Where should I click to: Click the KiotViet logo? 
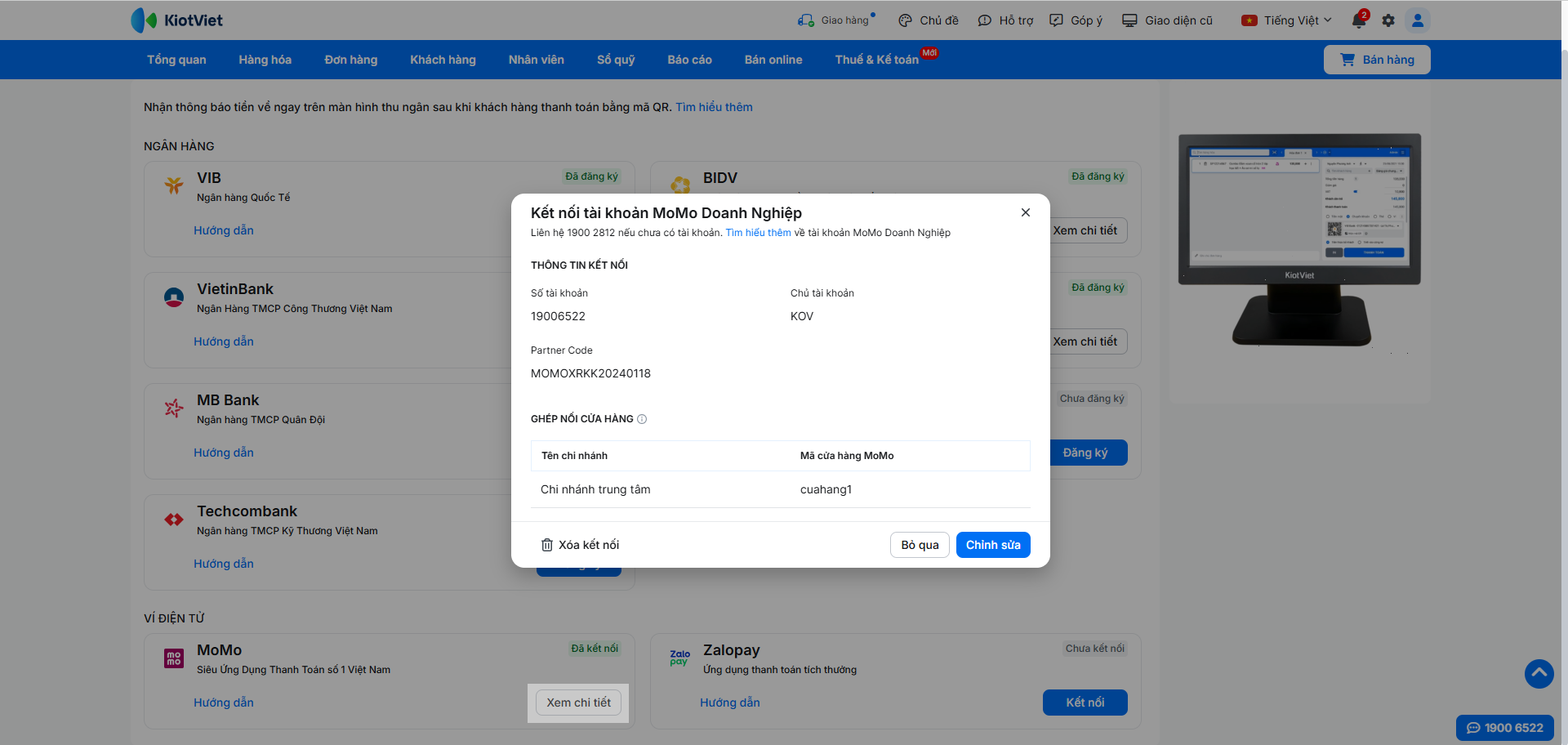pyautogui.click(x=176, y=20)
